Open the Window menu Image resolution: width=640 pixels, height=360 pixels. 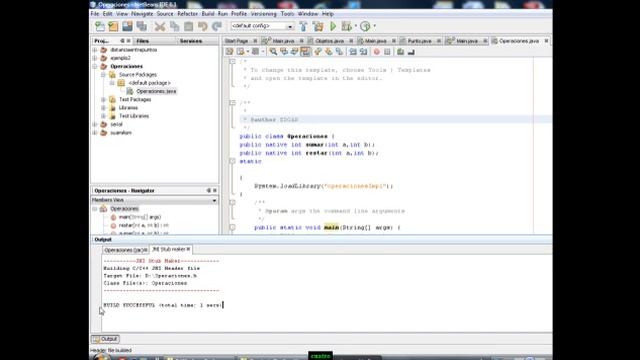[x=308, y=14]
